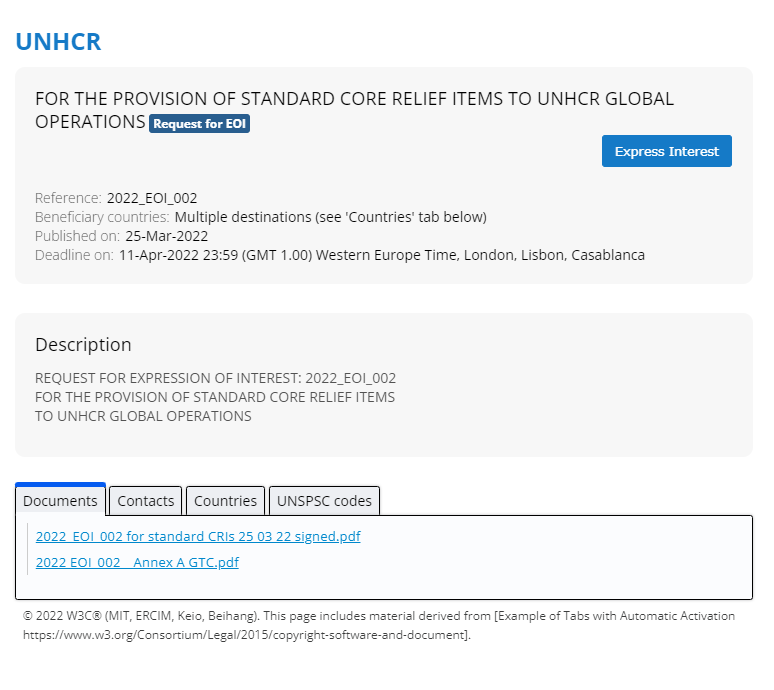
Task: Click the Description section heading
Action: coord(83,345)
